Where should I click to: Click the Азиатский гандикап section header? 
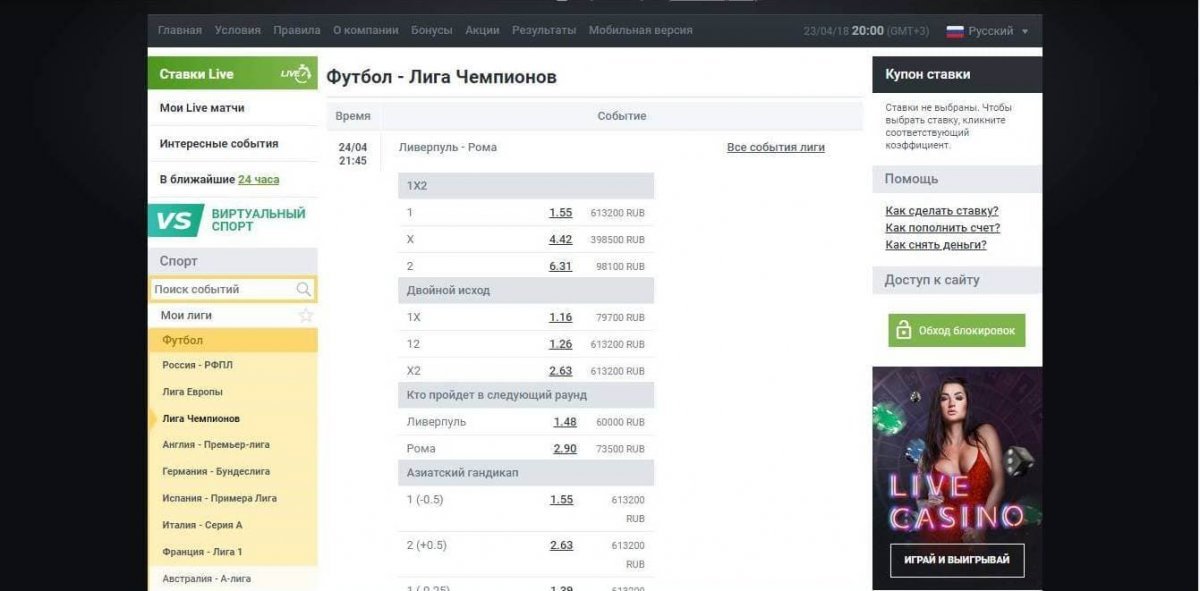click(x=526, y=472)
